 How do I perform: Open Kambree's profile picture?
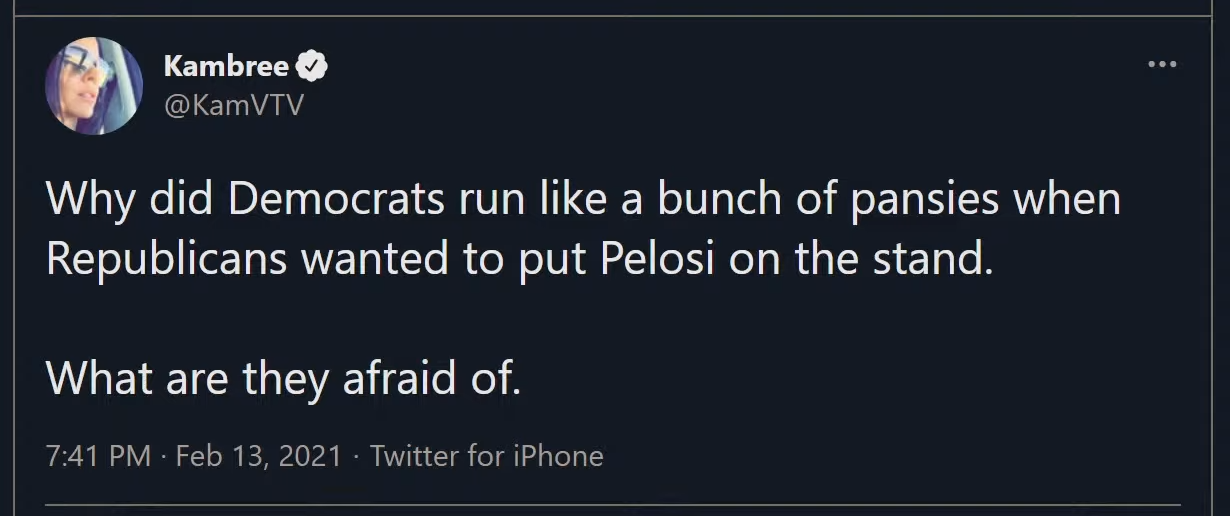click(94, 86)
